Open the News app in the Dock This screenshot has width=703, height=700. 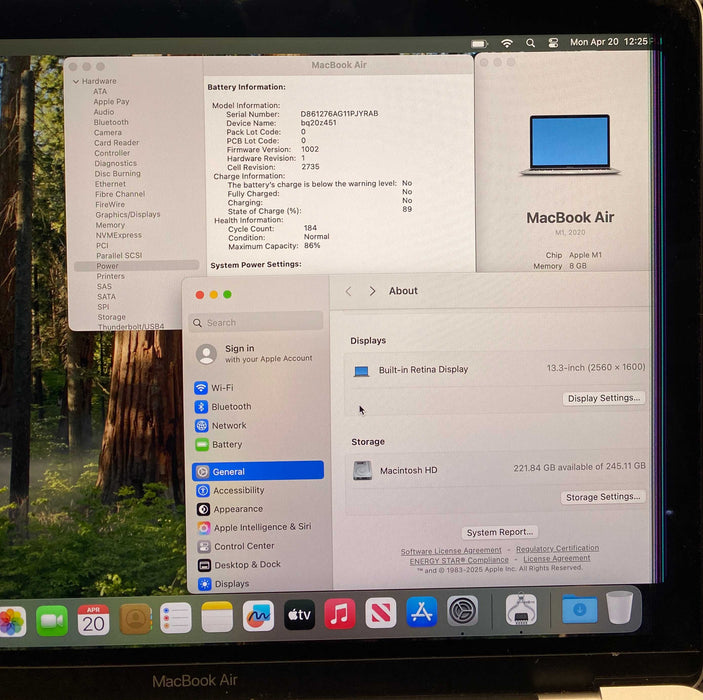[x=381, y=612]
